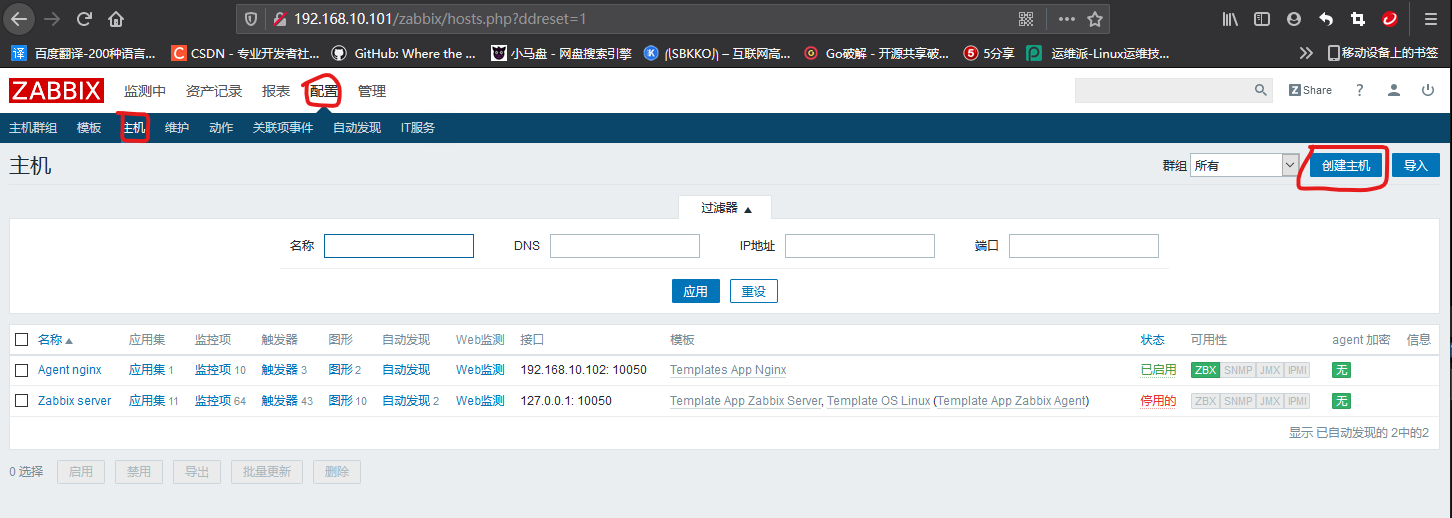Click the IP地址 filter input field
1452x518 pixels.
point(860,246)
